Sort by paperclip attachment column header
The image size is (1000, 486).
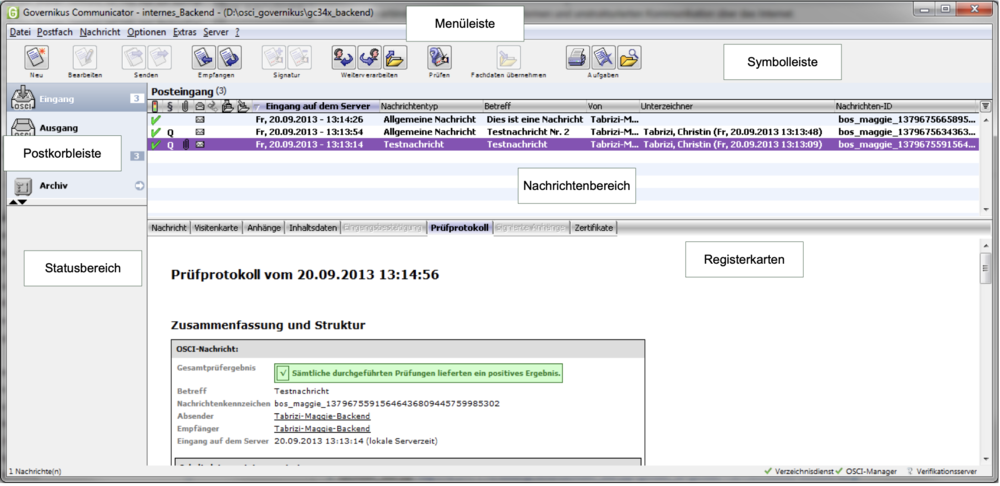coord(186,106)
